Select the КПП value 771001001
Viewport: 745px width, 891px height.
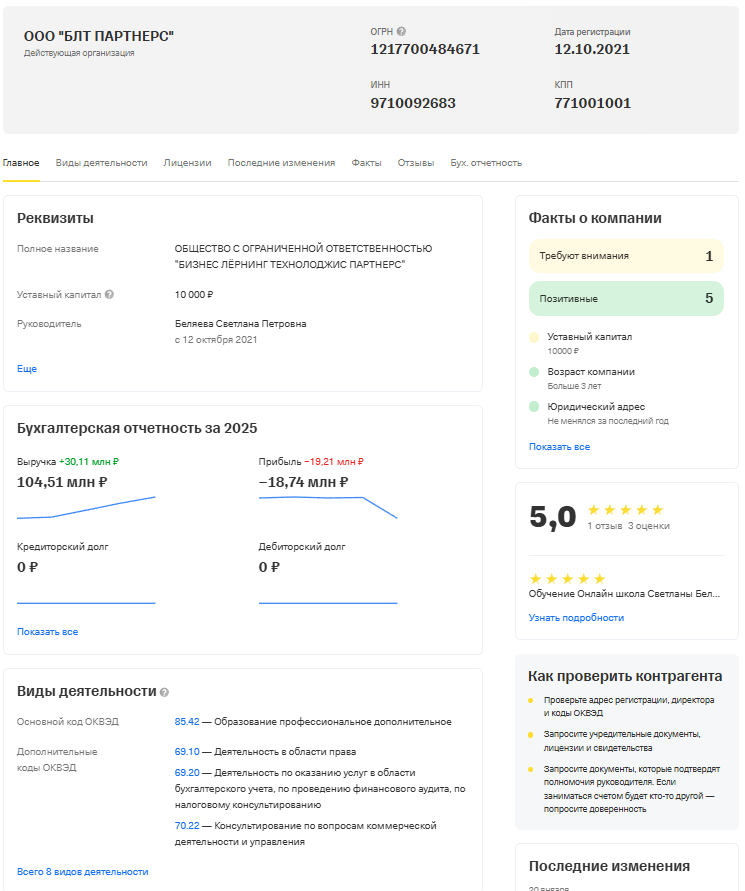593,103
